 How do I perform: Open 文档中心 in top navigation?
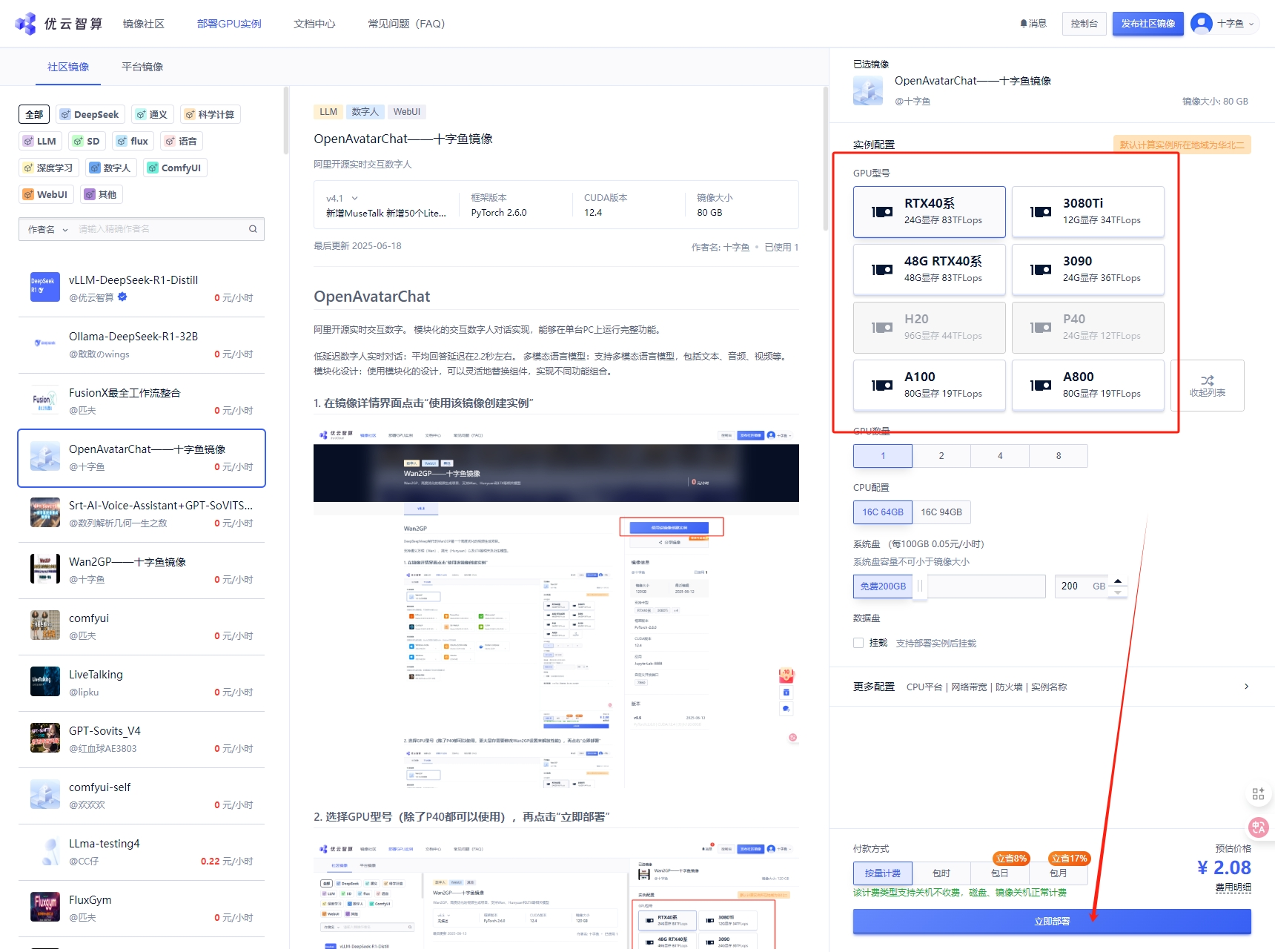pyautogui.click(x=314, y=24)
